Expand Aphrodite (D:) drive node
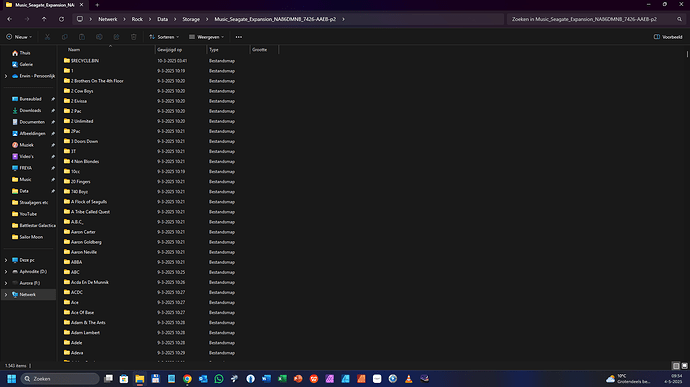The width and height of the screenshot is (690, 387). click(x=6, y=272)
